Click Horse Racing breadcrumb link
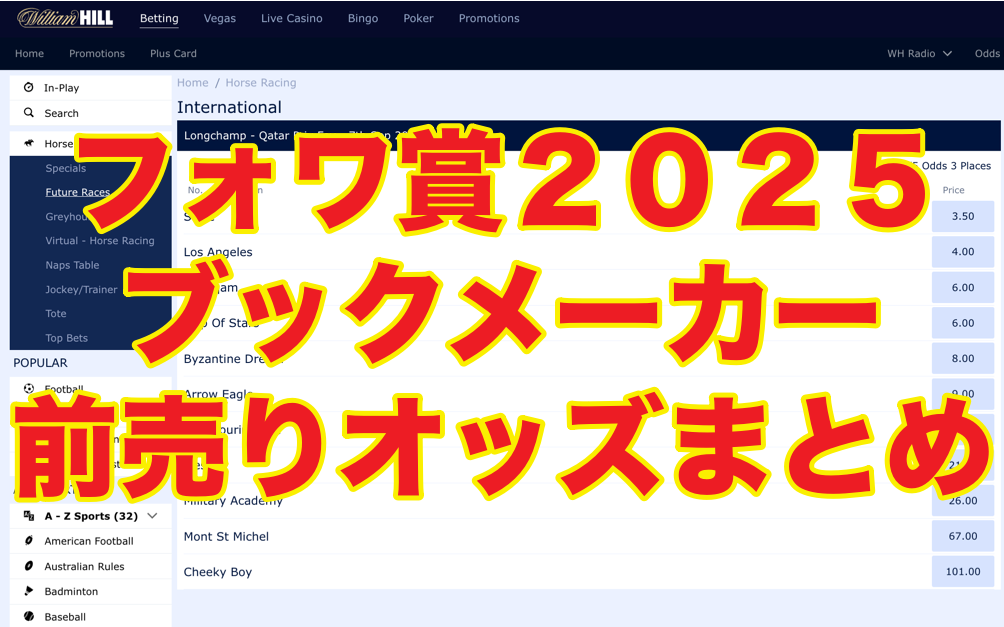This screenshot has height=627, width=1004. pos(261,83)
